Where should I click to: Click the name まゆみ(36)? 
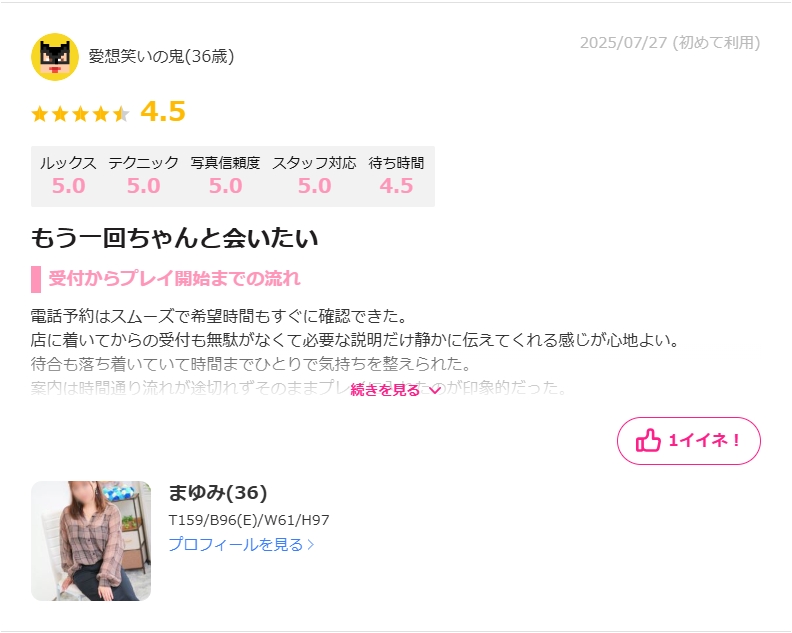point(218,493)
